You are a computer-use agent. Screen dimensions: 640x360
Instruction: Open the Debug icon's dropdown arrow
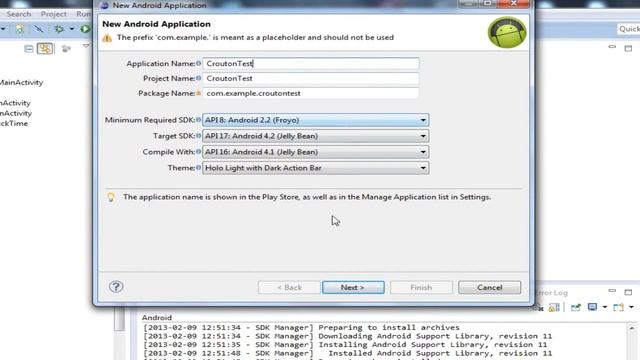tap(71, 29)
